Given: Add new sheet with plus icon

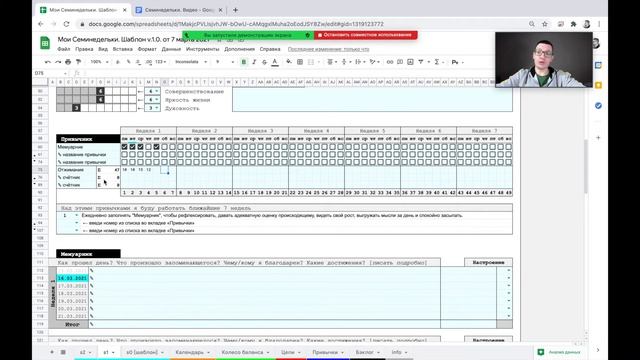Looking at the screenshot, I should [52, 352].
